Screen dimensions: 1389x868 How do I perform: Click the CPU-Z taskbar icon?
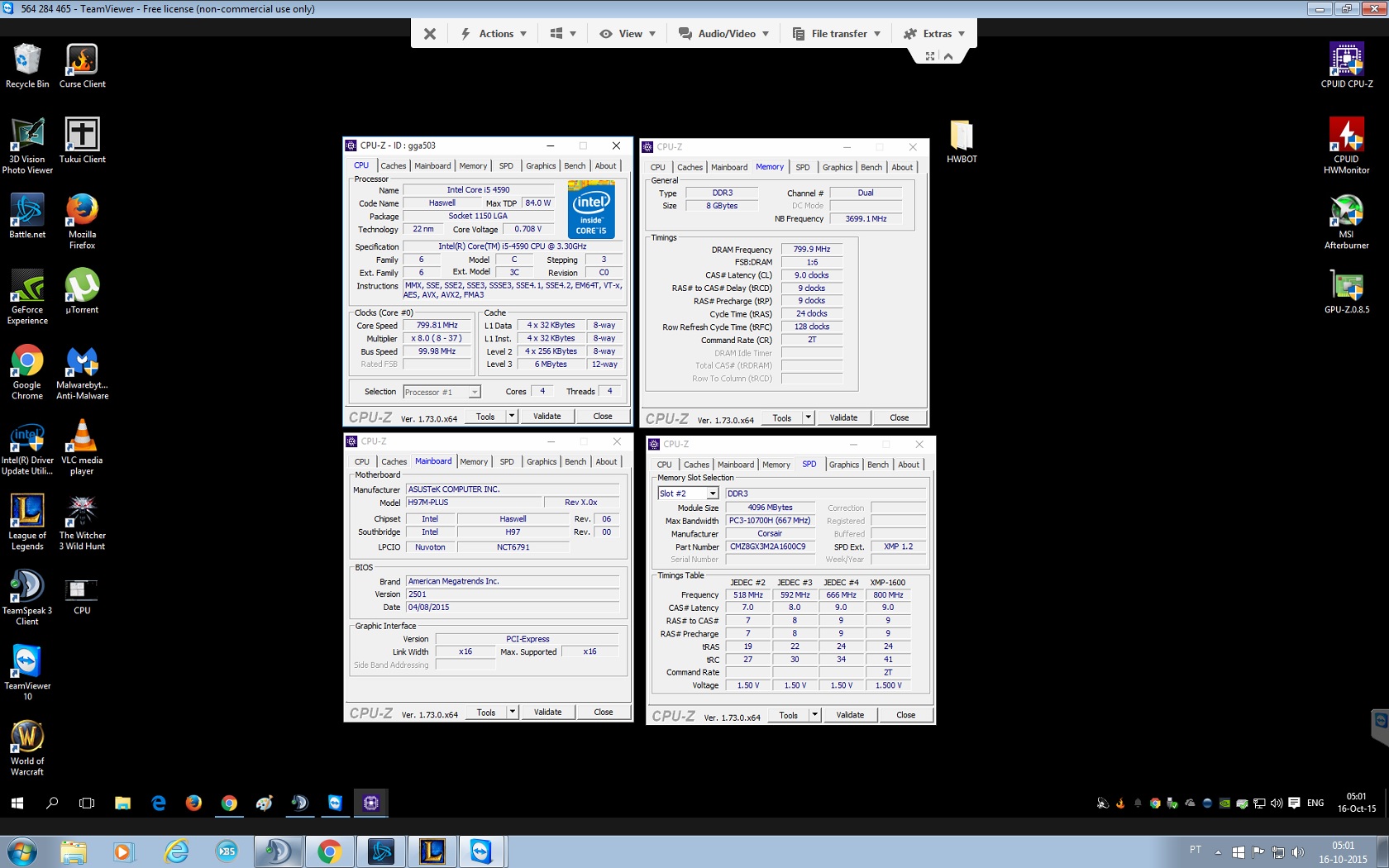(x=371, y=803)
